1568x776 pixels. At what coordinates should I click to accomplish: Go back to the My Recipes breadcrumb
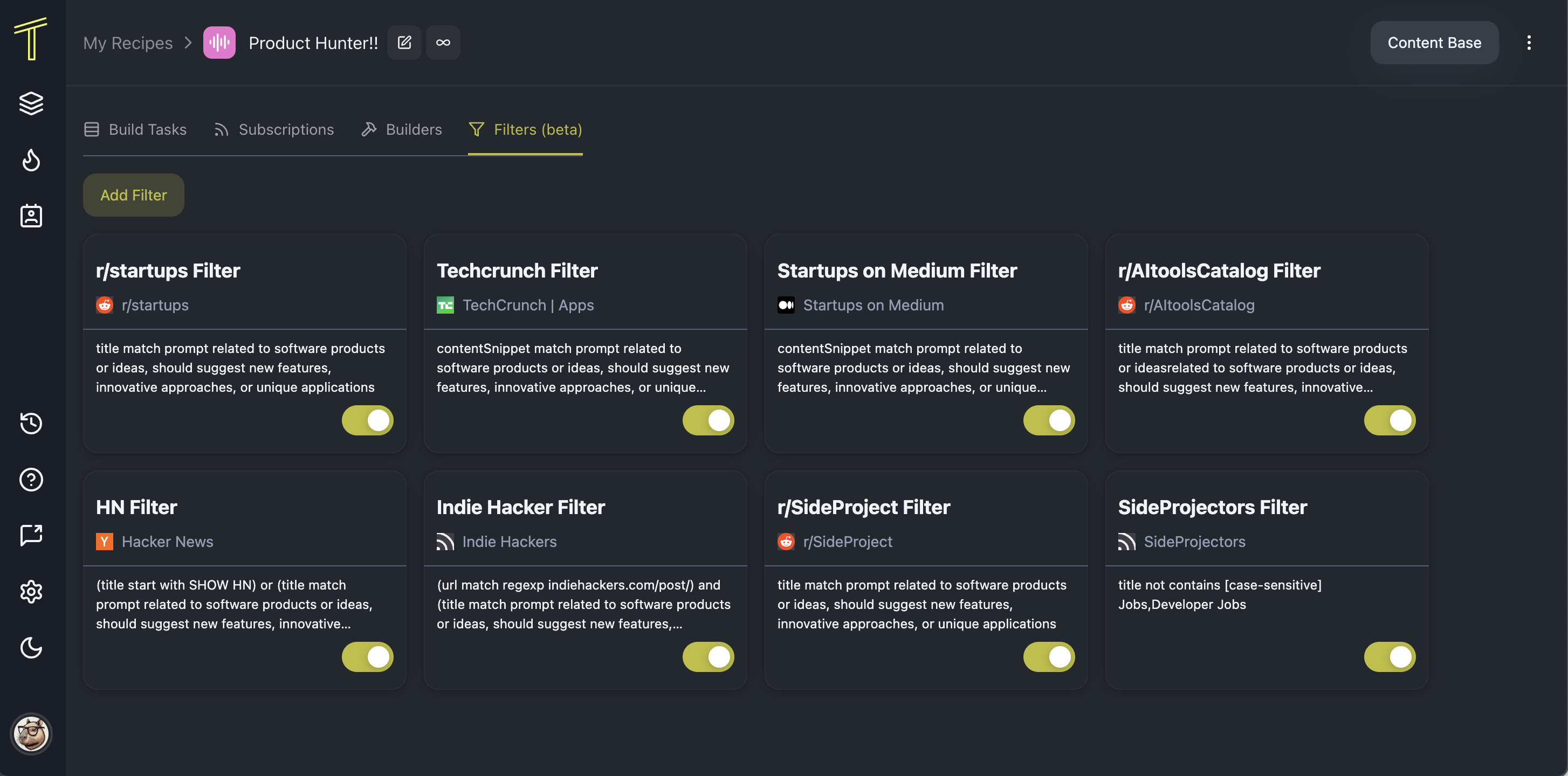coord(128,43)
